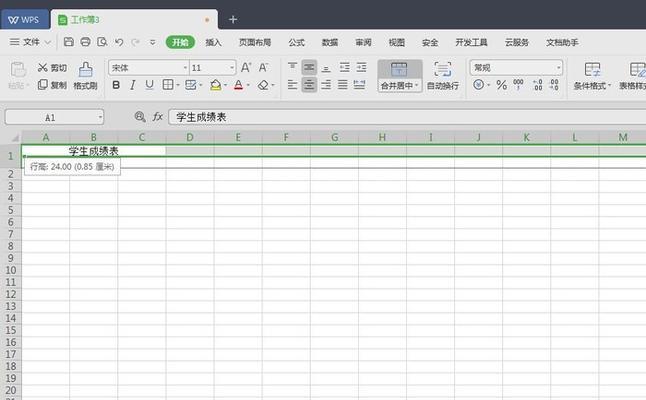Toggle 合并居中 merge and center

pos(400,76)
